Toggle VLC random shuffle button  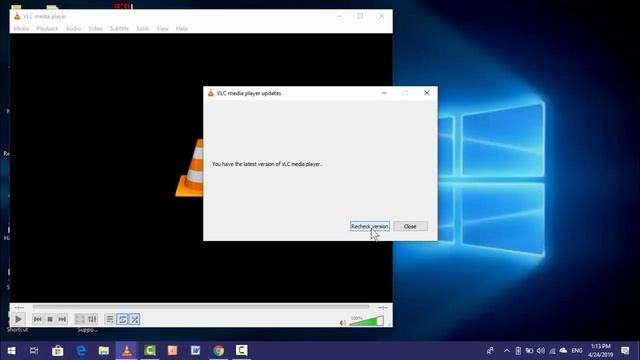(135, 319)
